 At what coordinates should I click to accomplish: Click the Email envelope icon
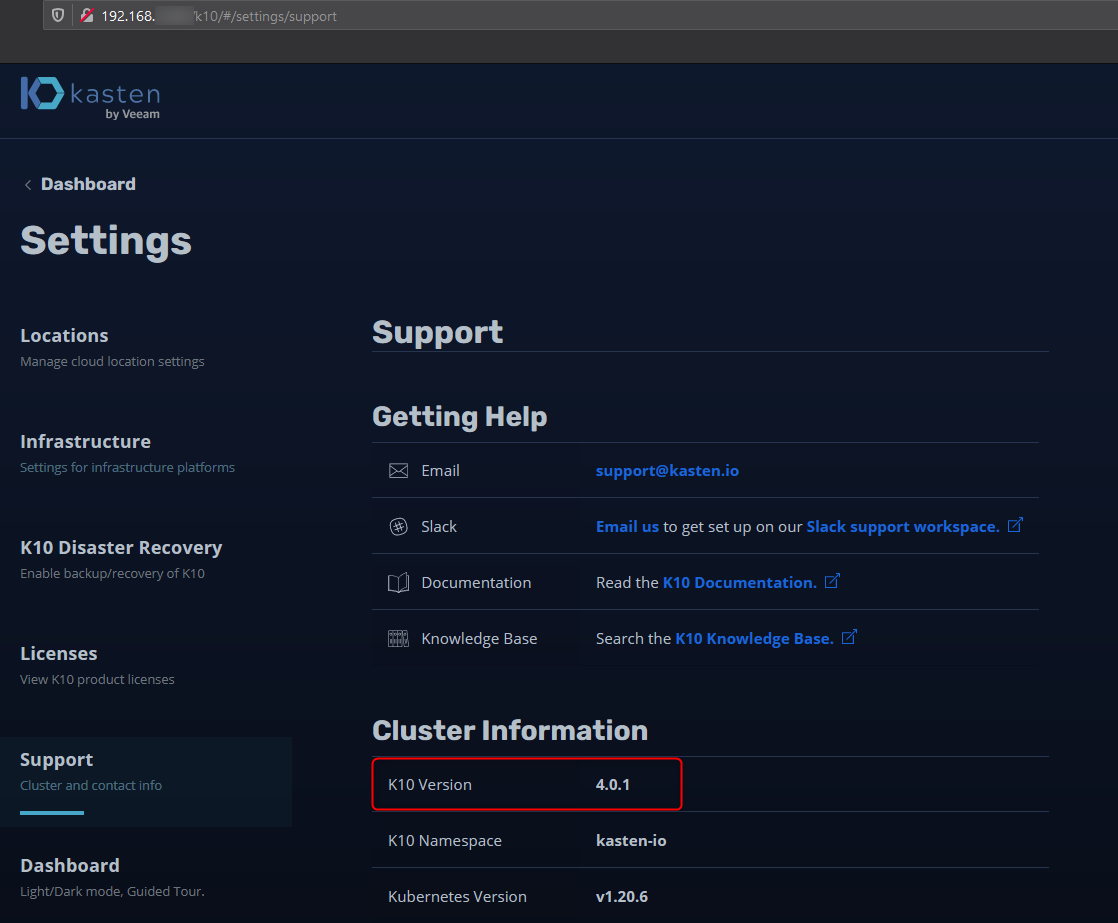click(x=398, y=471)
